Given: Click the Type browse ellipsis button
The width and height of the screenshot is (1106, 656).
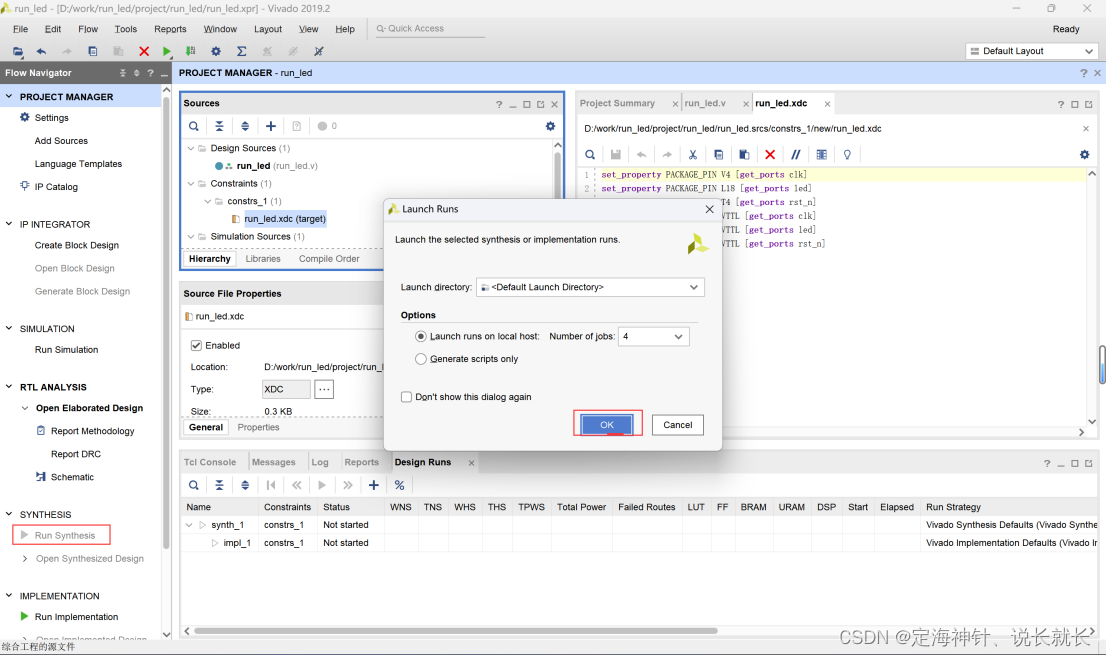Looking at the screenshot, I should [324, 389].
